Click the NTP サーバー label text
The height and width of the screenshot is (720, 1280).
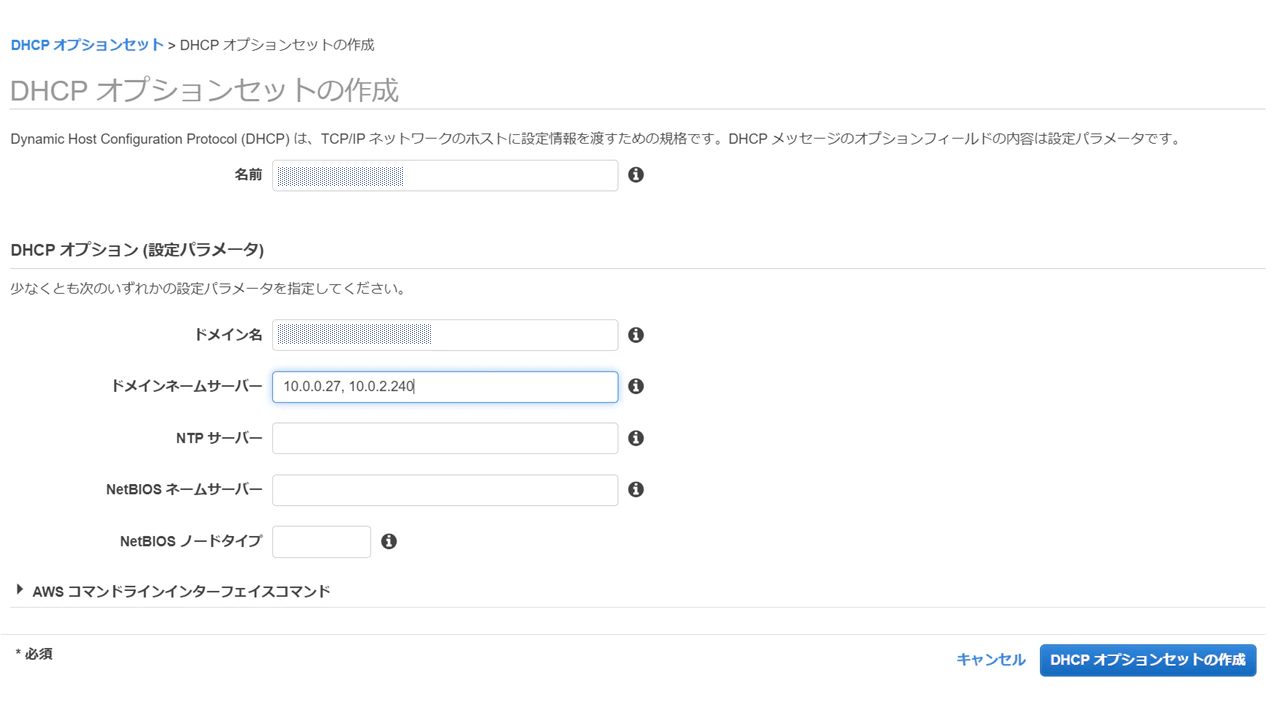click(219, 438)
